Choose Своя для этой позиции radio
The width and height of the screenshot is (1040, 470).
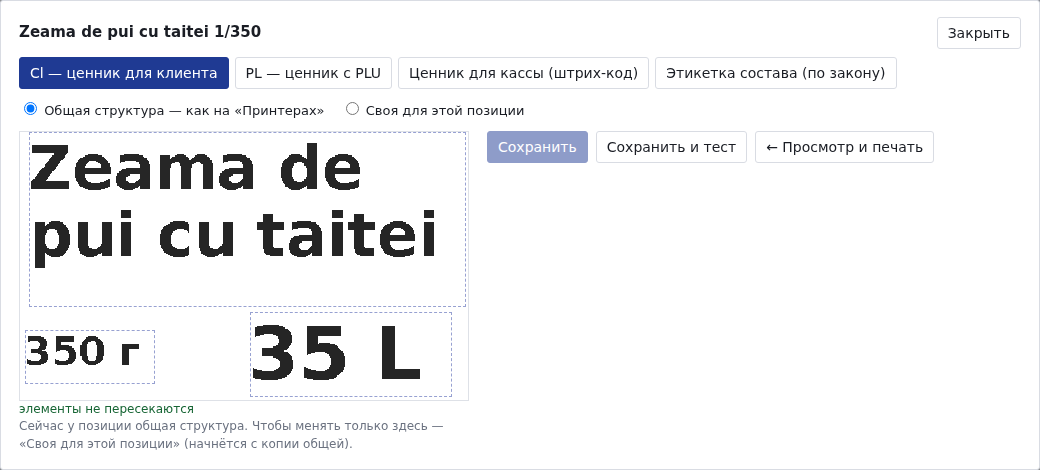coord(353,109)
